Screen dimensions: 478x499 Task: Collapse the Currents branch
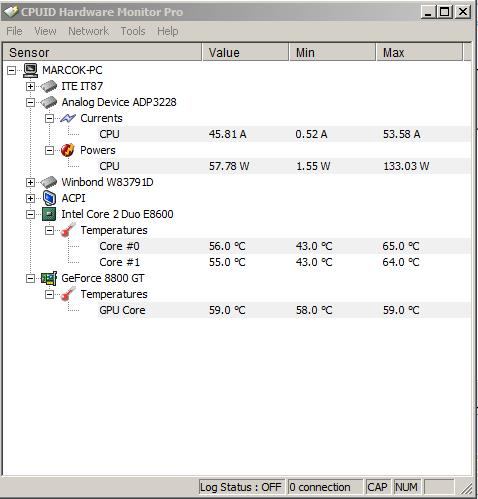click(x=49, y=118)
